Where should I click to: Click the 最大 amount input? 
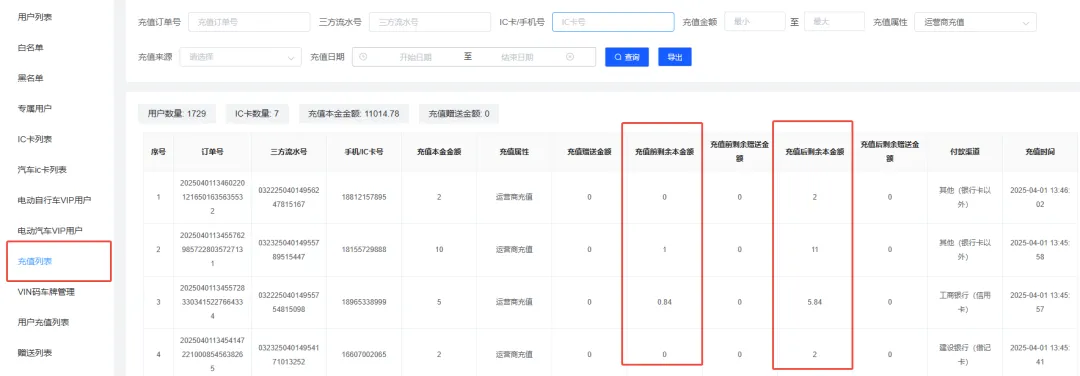point(834,22)
